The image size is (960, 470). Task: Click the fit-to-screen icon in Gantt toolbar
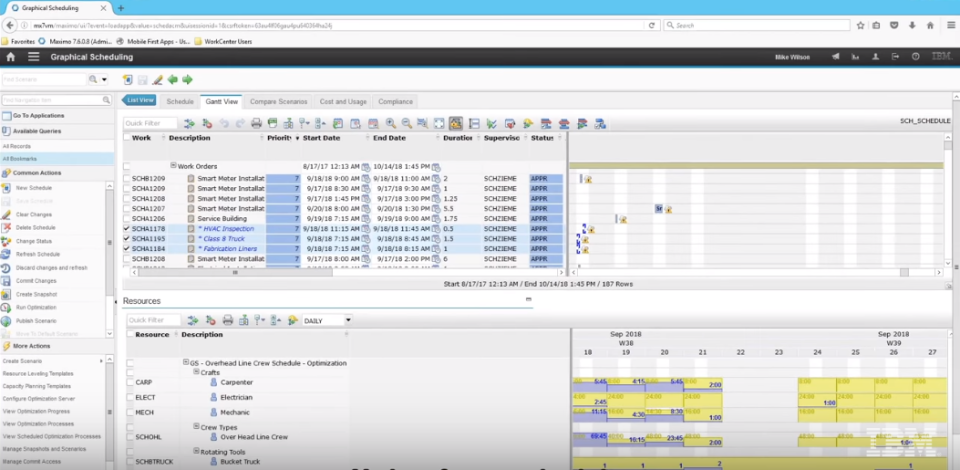pyautogui.click(x=439, y=124)
